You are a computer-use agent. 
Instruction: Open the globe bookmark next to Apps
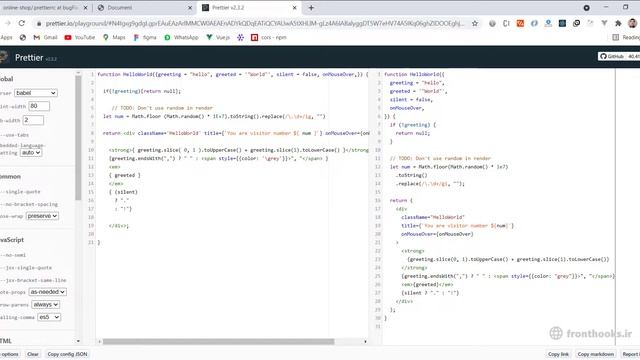coord(23,37)
